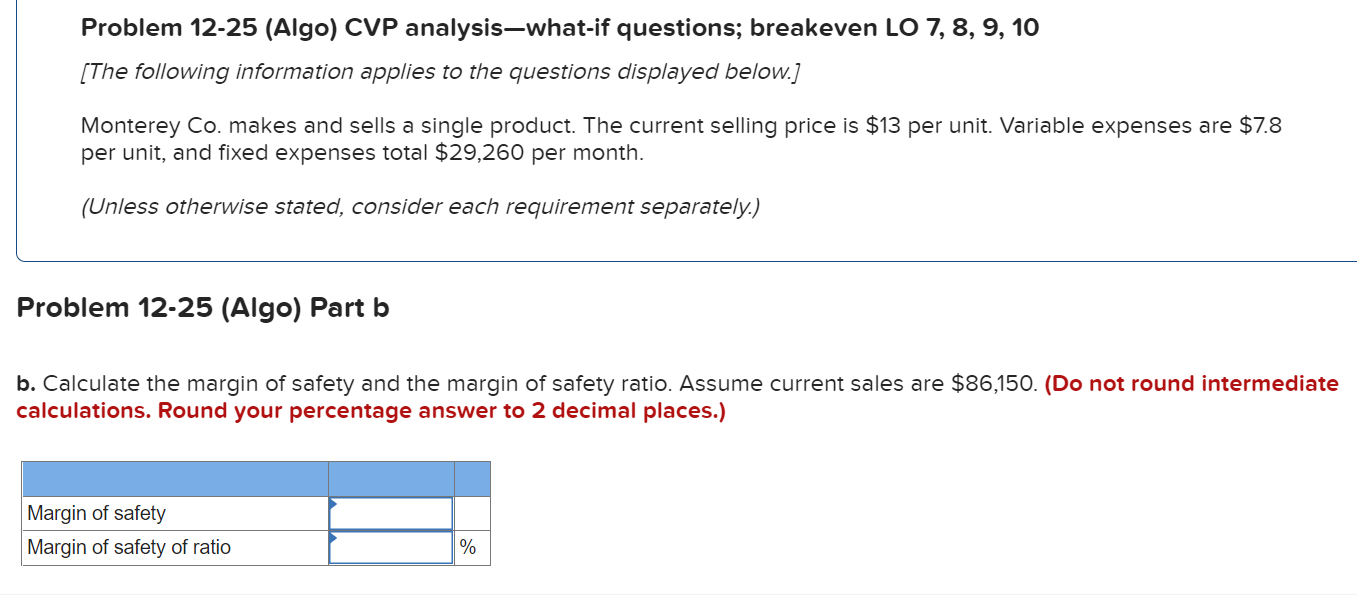The image size is (1357, 596).
Task: Click the blue left border of the information panel
Action: pos(15,130)
